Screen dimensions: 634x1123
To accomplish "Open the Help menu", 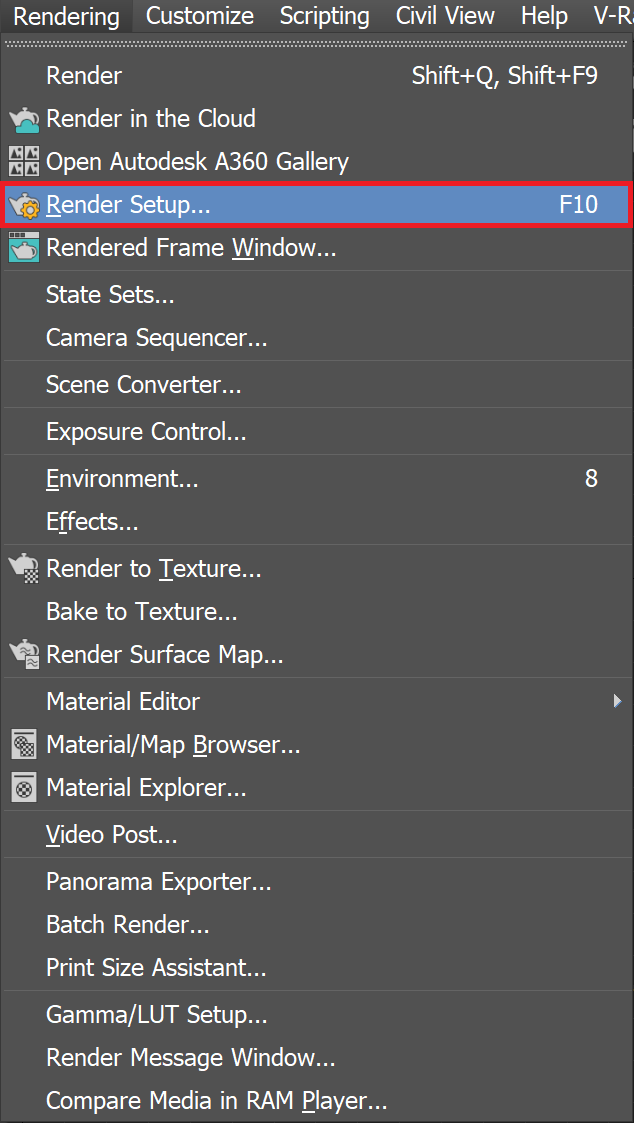I will tap(543, 16).
